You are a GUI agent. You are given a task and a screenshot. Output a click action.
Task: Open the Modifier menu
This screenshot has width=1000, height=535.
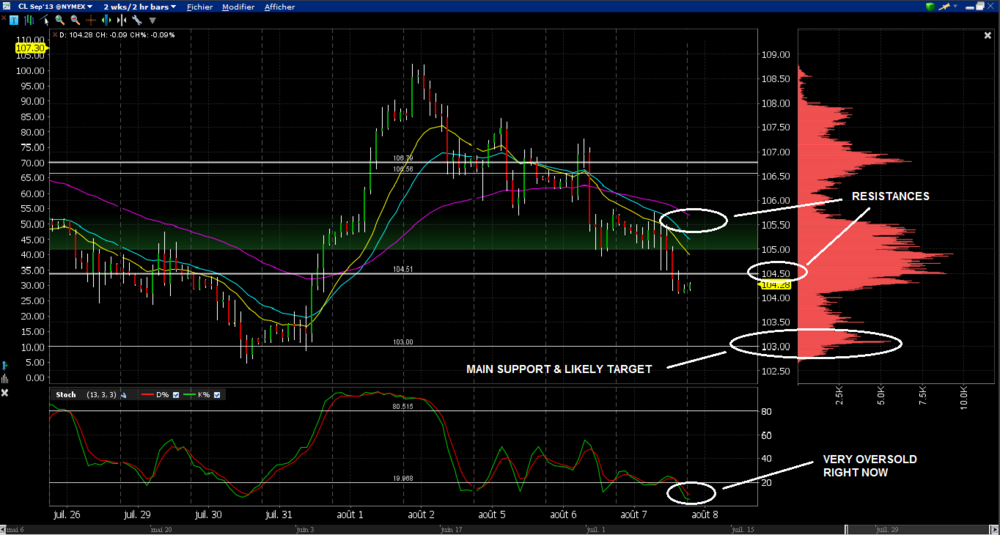(238, 7)
